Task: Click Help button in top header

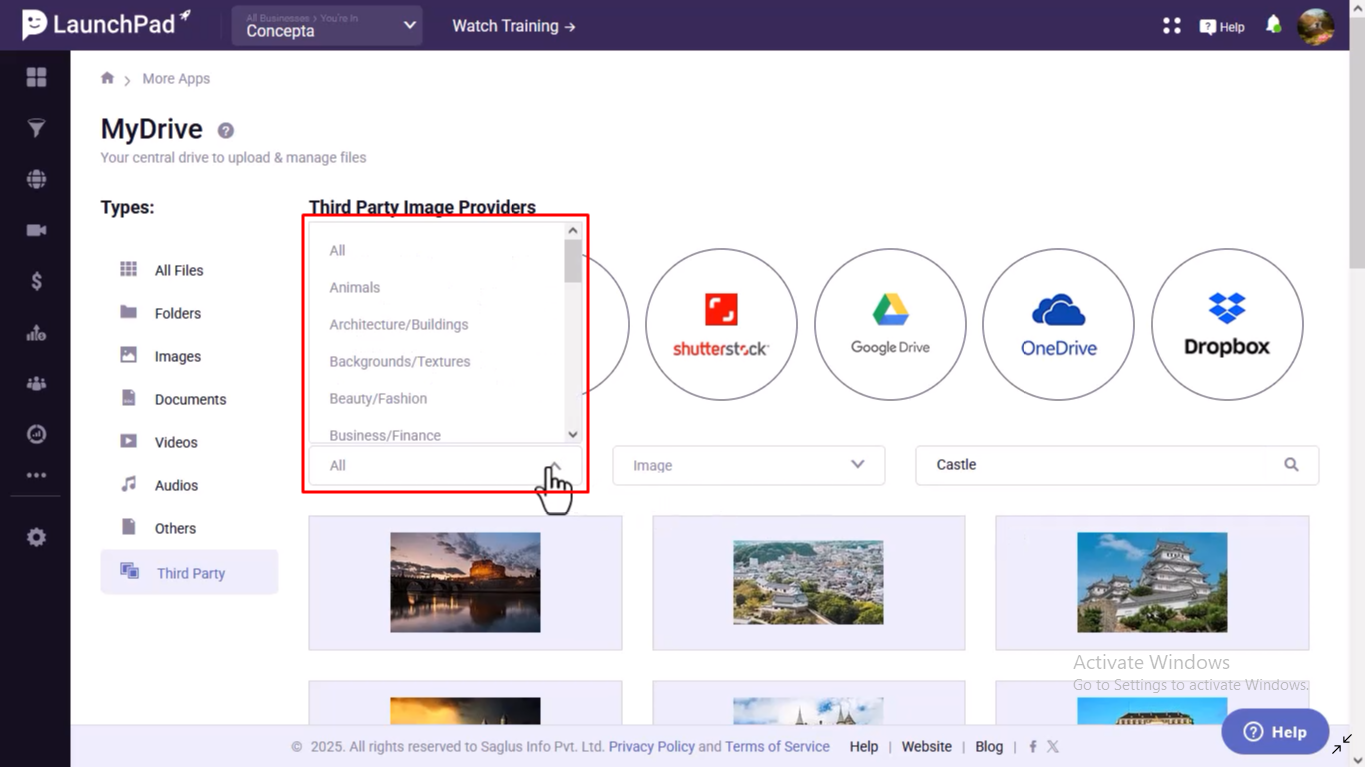Action: click(x=1222, y=27)
